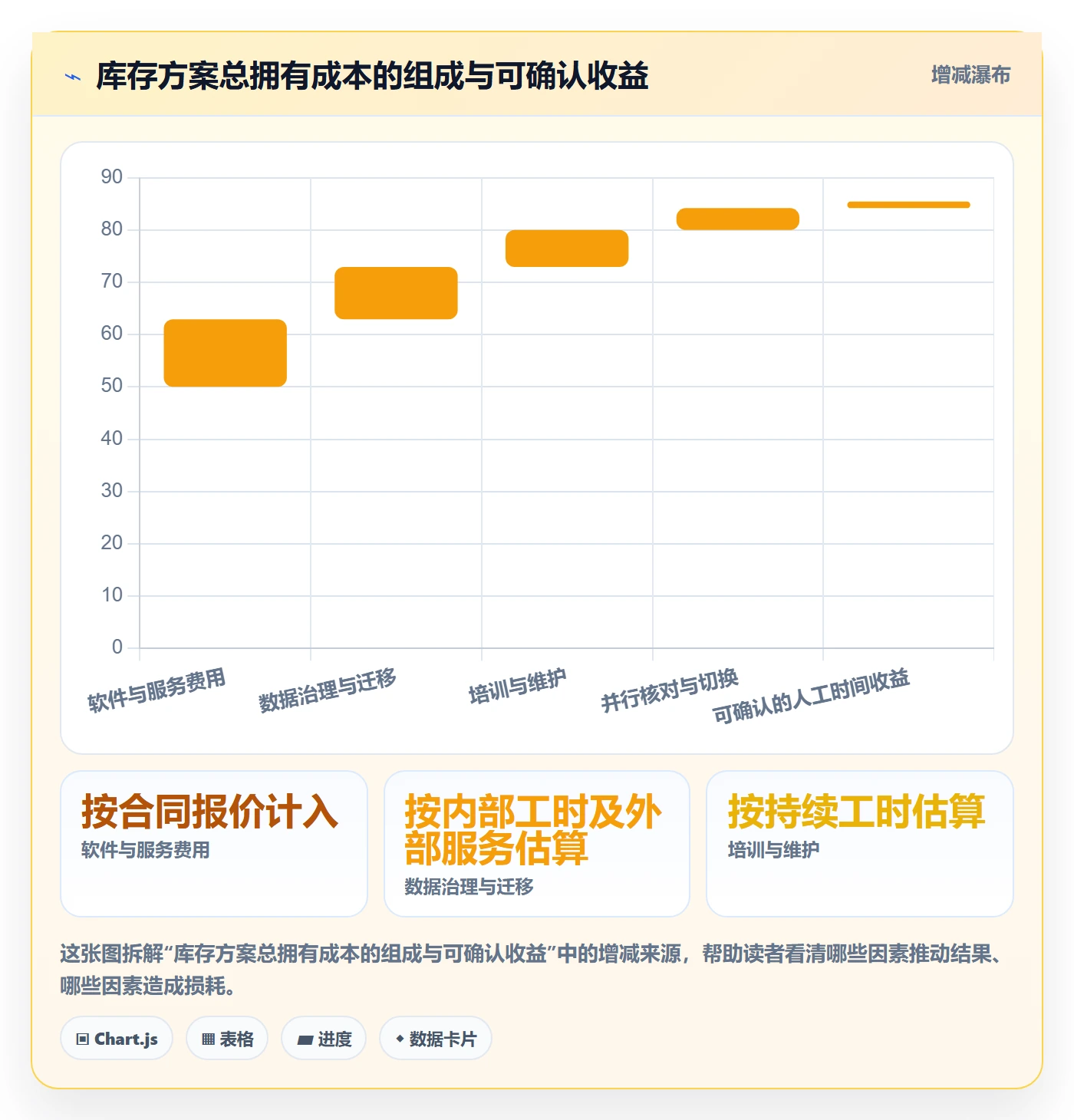1074x1120 pixels.
Task: Click the bar icon in 进度 chip
Action: (x=305, y=1040)
